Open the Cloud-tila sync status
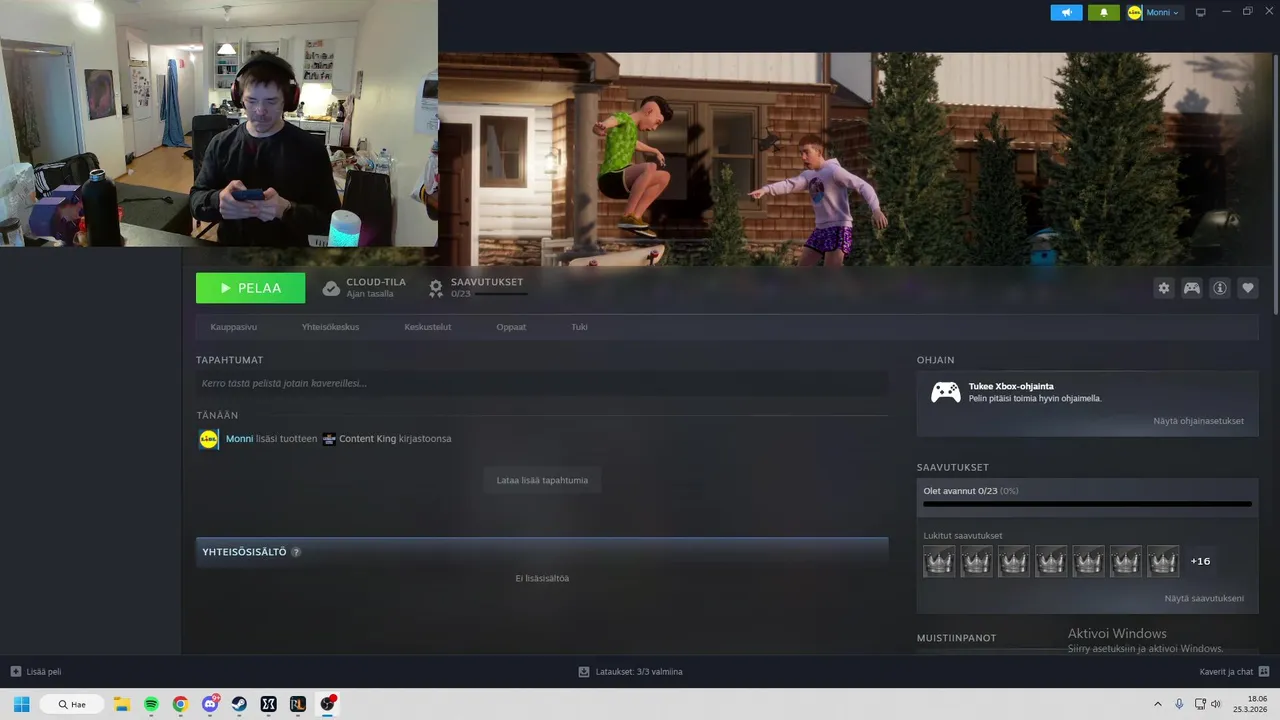The width and height of the screenshot is (1280, 720). [x=364, y=288]
